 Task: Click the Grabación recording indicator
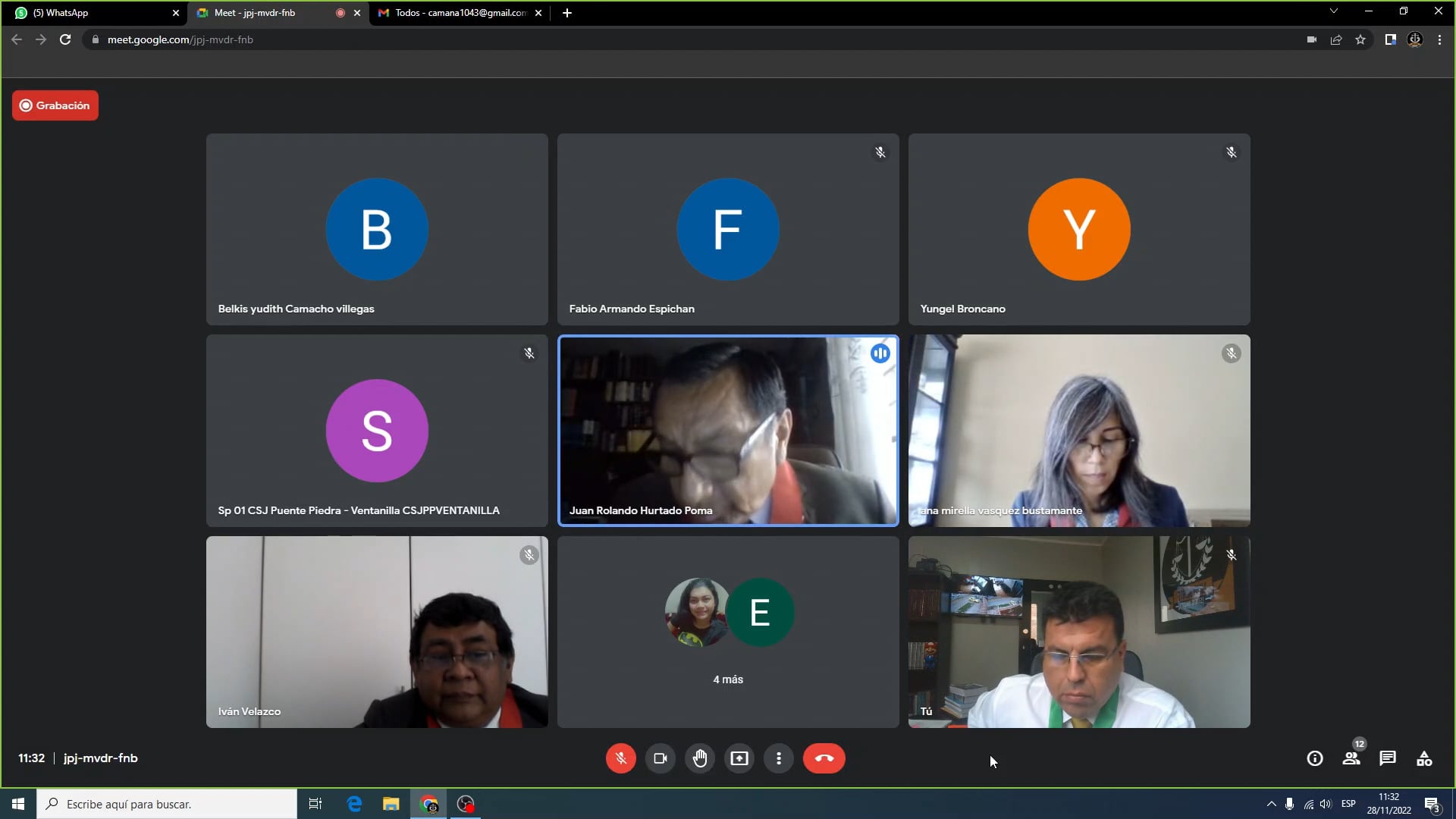[x=55, y=105]
